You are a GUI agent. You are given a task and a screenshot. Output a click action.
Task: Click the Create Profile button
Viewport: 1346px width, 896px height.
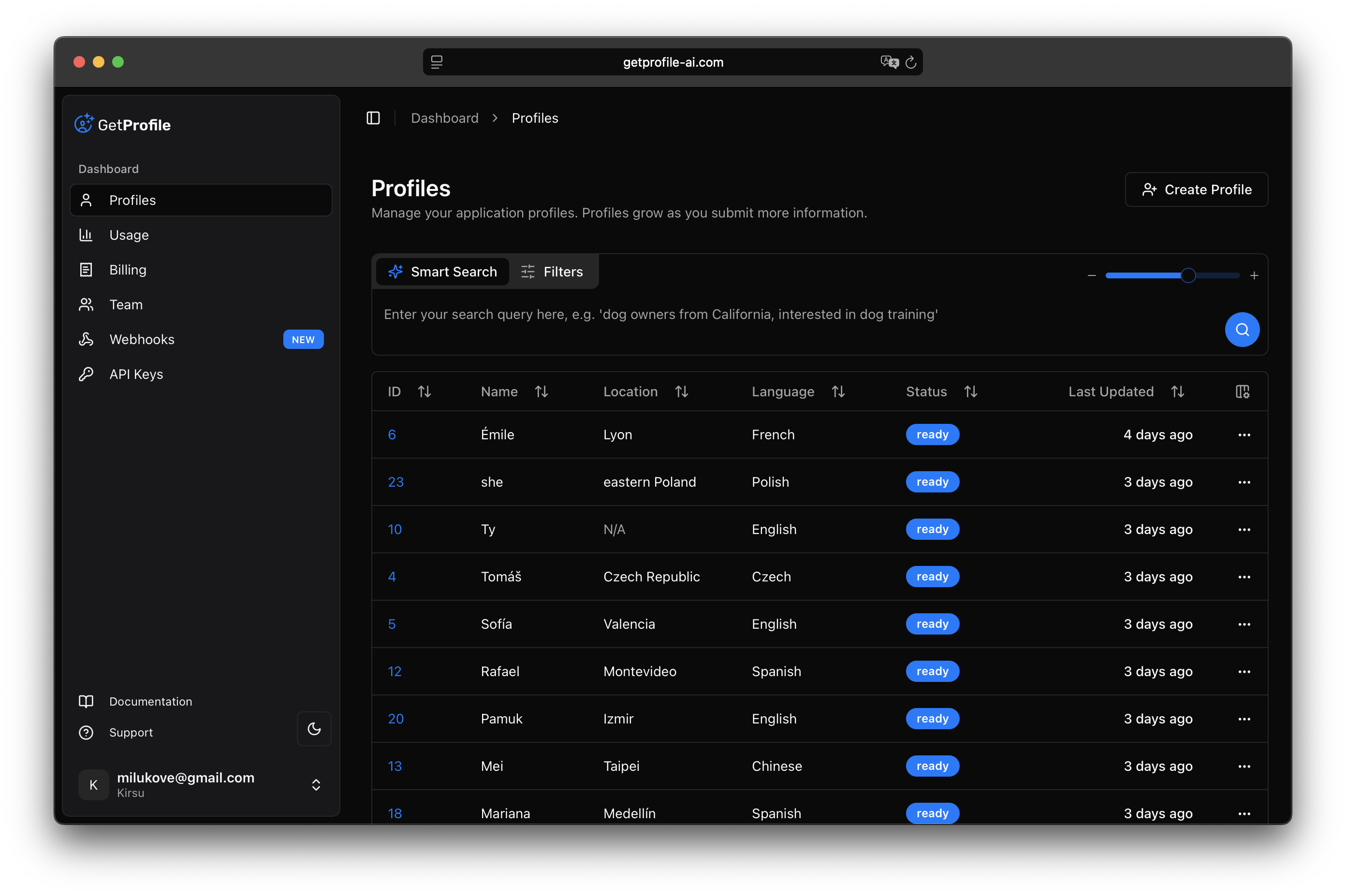click(x=1196, y=190)
